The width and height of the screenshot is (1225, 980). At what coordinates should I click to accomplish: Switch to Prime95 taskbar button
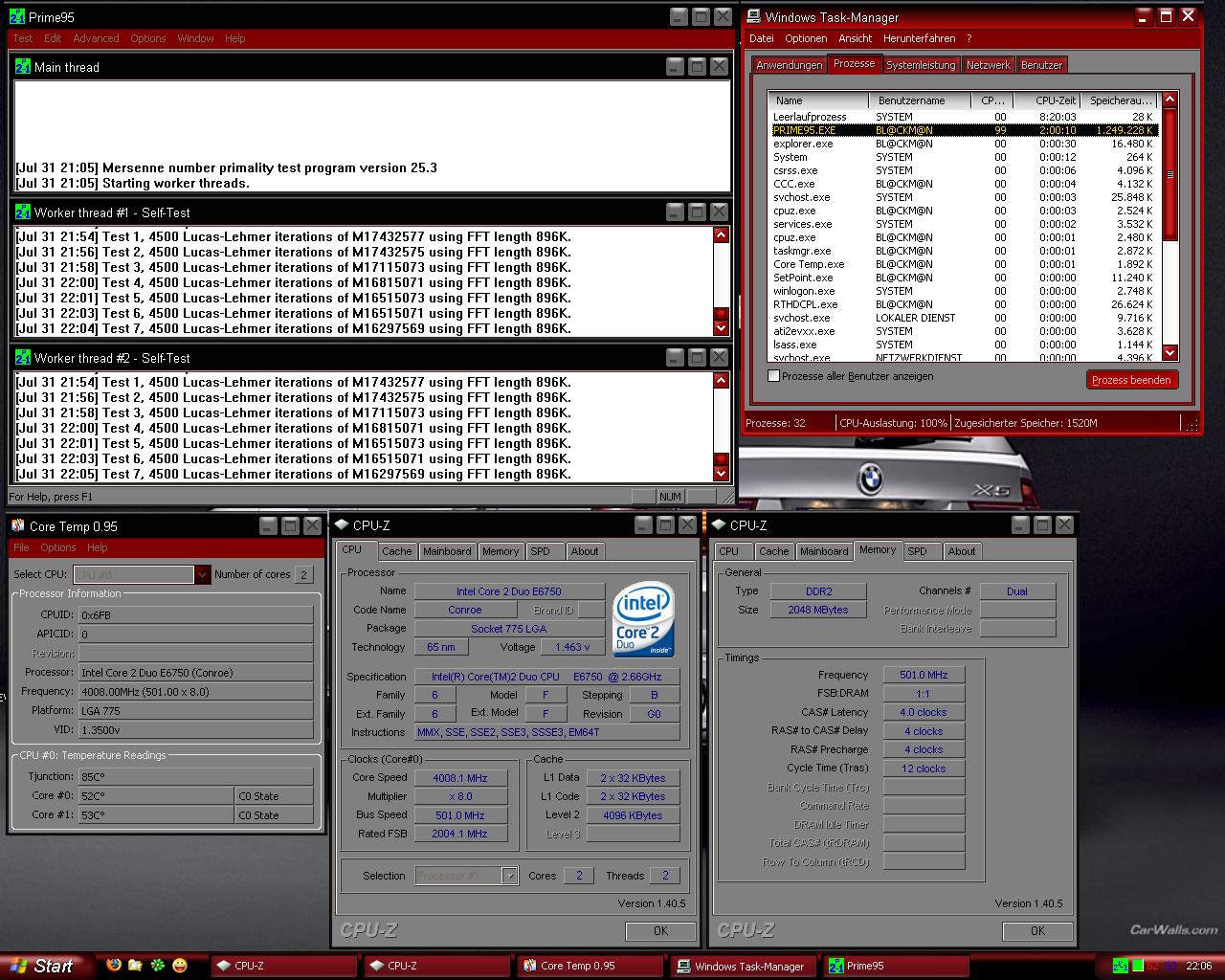tap(898, 966)
